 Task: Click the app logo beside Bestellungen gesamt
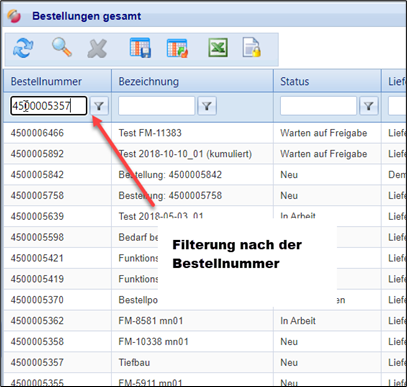coord(14,16)
